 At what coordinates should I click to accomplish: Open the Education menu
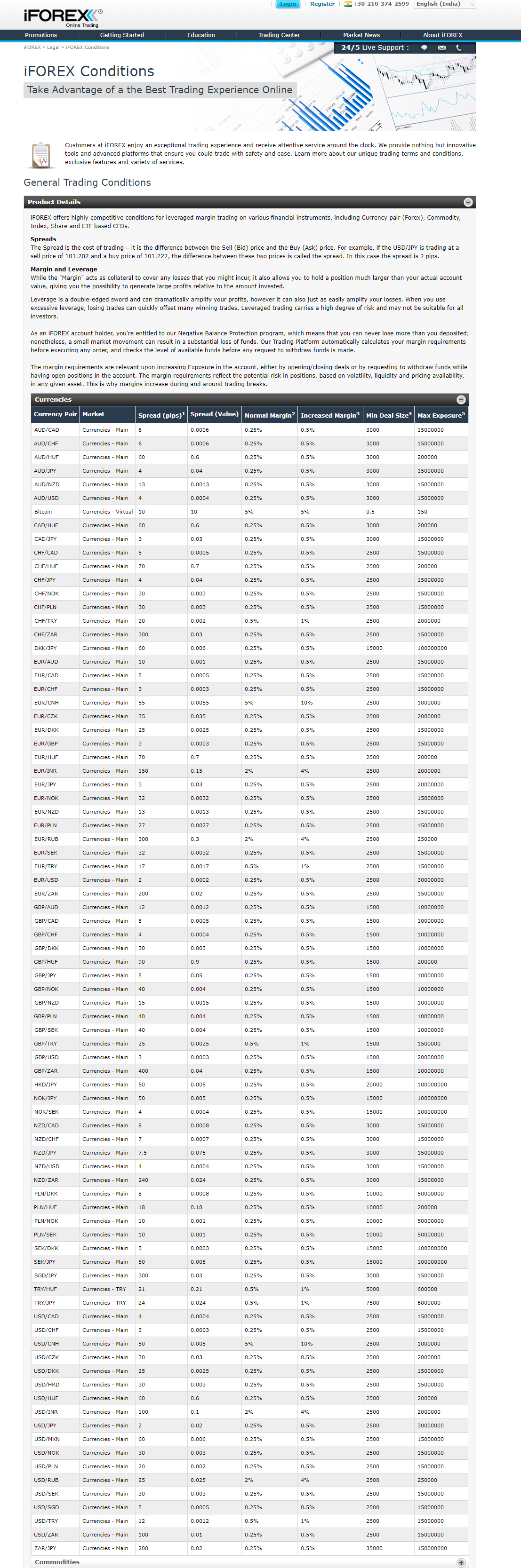[x=201, y=35]
